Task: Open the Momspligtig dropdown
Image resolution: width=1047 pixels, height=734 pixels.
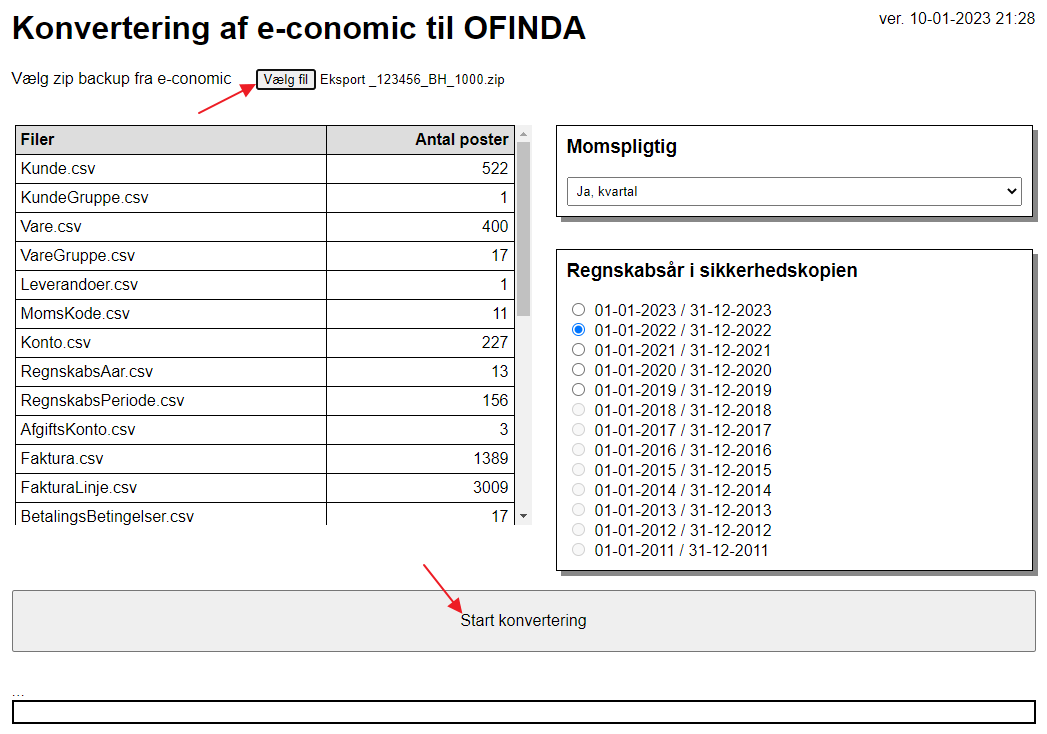Action: pos(794,192)
